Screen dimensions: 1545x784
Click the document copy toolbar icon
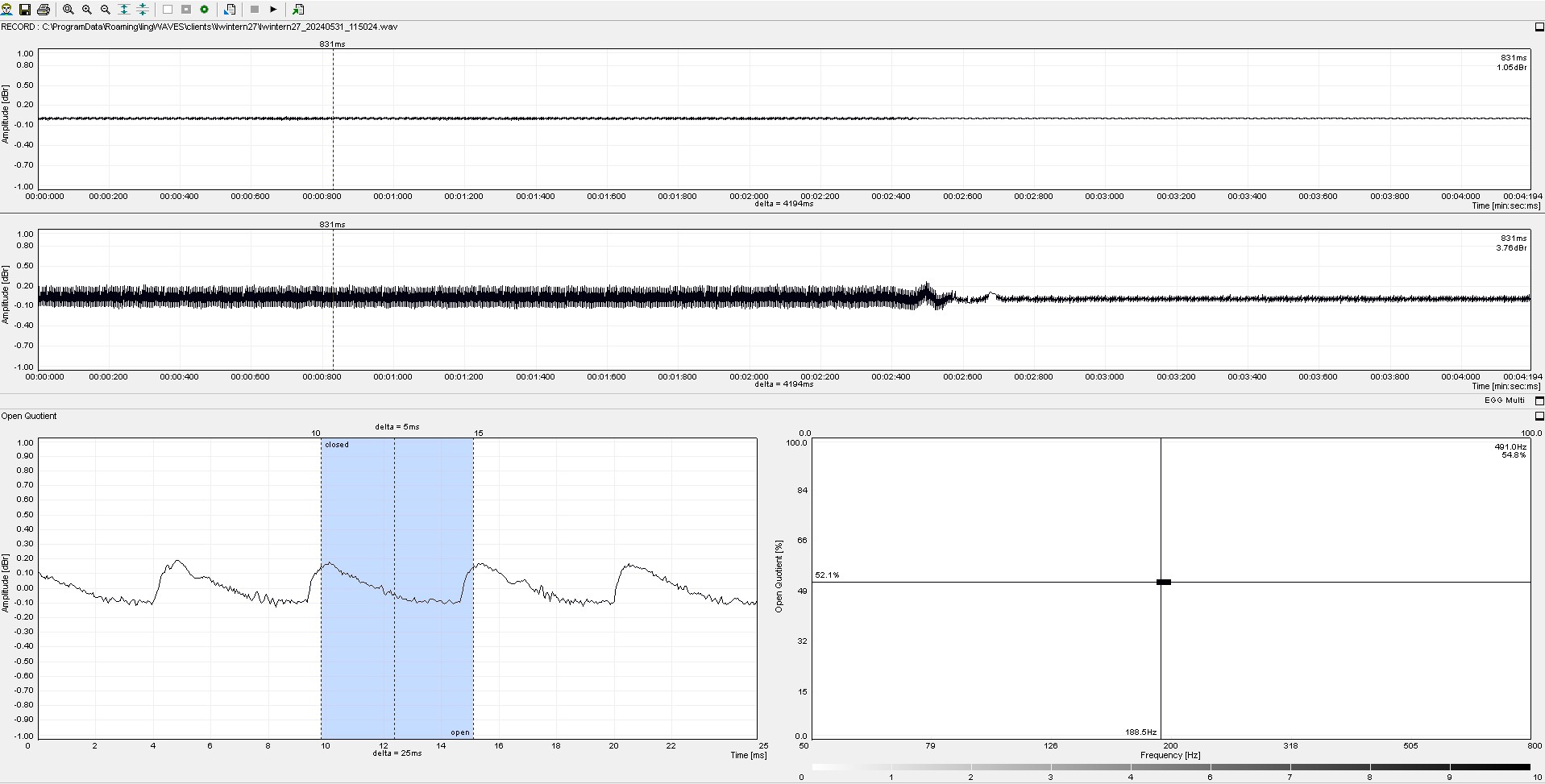pos(230,10)
